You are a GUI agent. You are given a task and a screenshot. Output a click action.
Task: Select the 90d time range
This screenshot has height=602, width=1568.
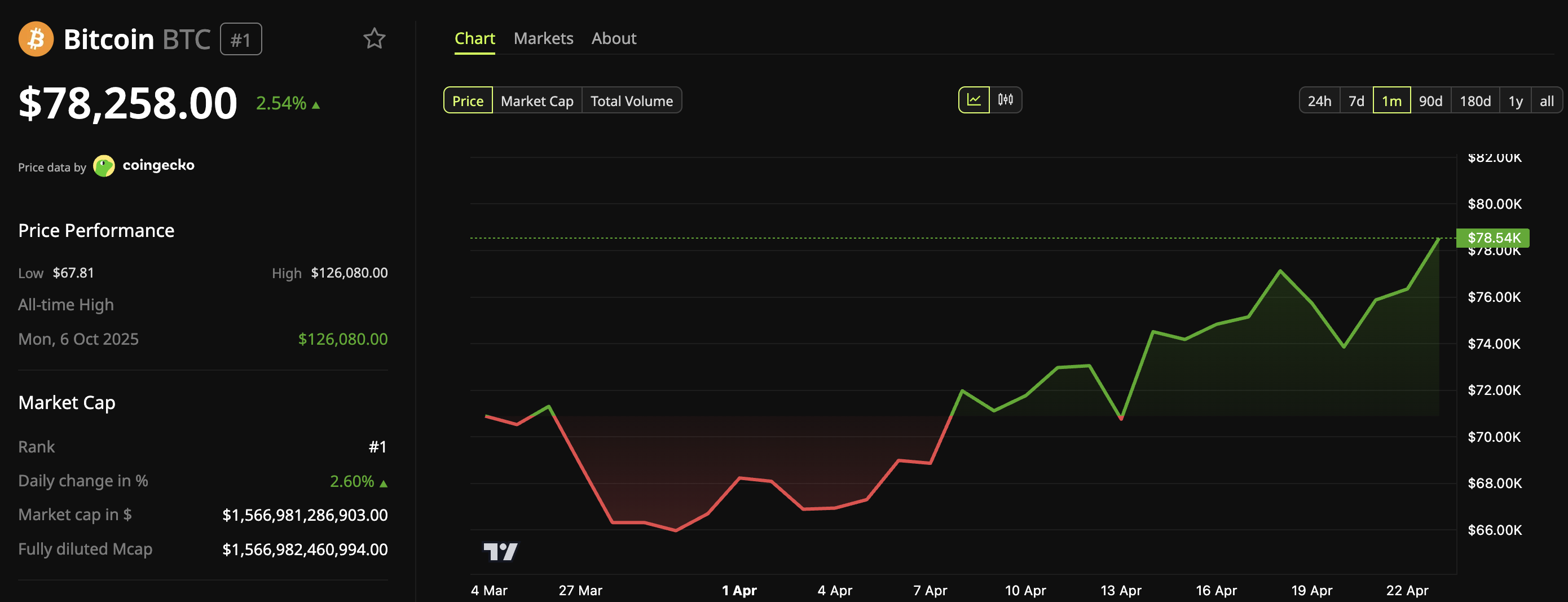click(1431, 100)
